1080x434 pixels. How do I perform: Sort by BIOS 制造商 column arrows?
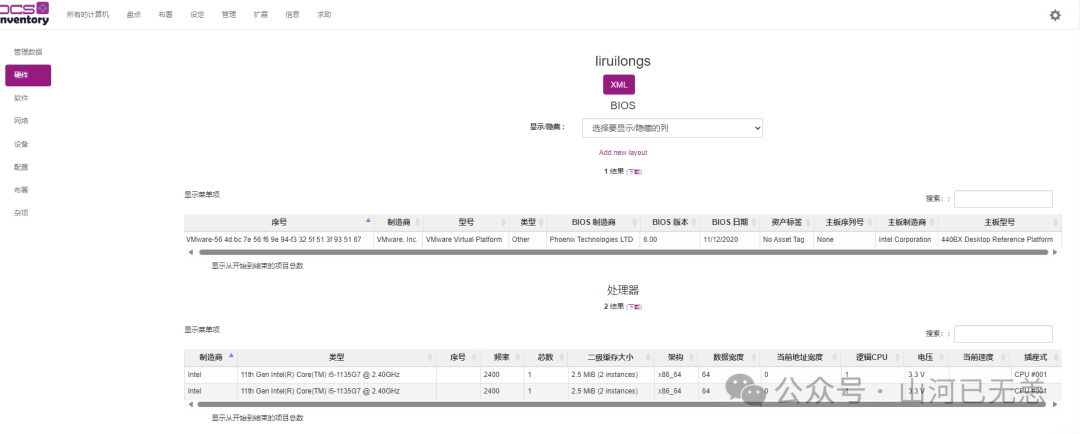click(x=632, y=223)
